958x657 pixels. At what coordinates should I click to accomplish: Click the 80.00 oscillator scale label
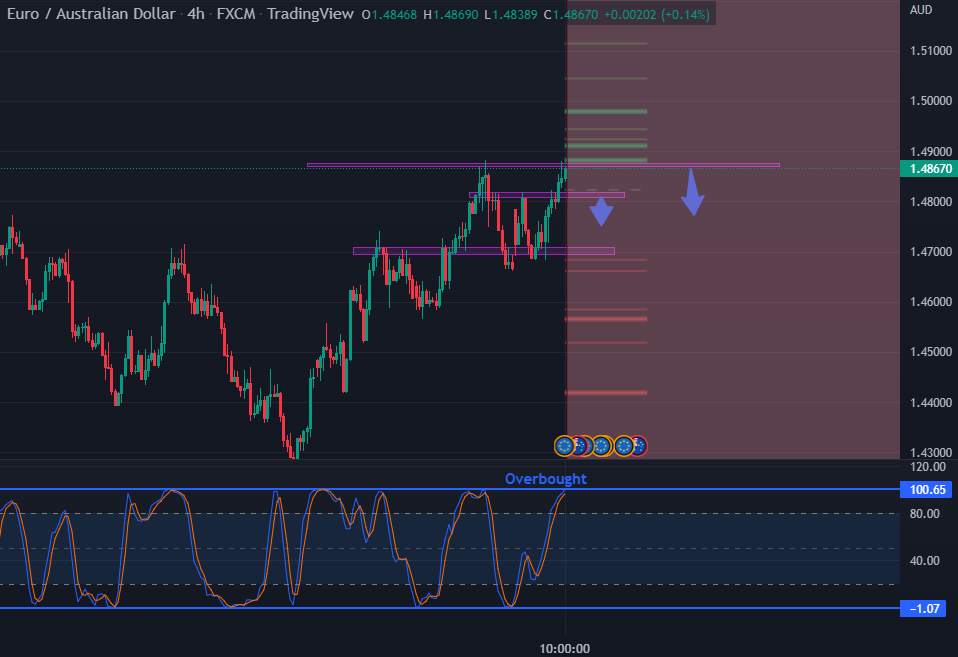pyautogui.click(x=924, y=514)
